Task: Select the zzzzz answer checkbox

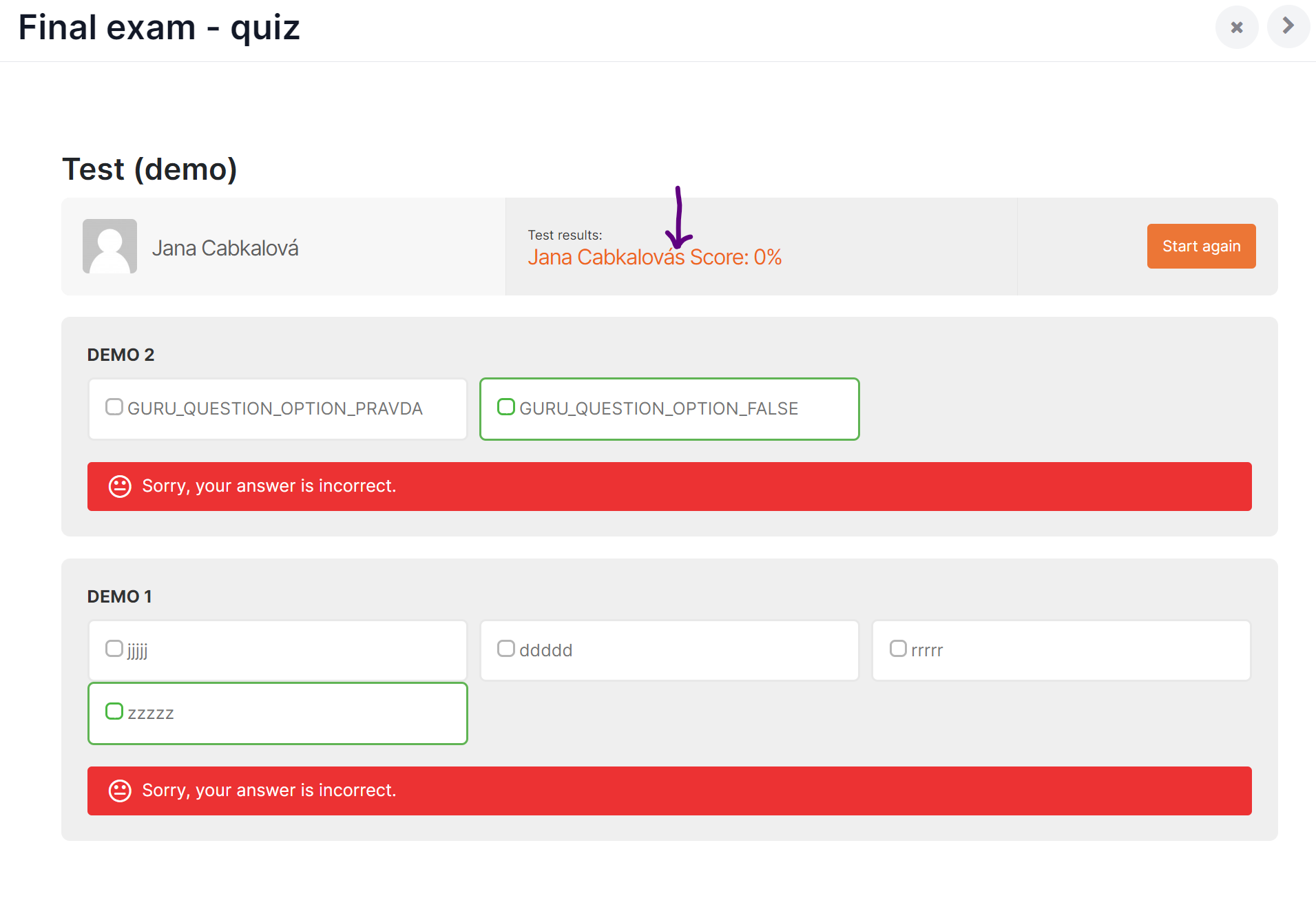Action: click(114, 711)
